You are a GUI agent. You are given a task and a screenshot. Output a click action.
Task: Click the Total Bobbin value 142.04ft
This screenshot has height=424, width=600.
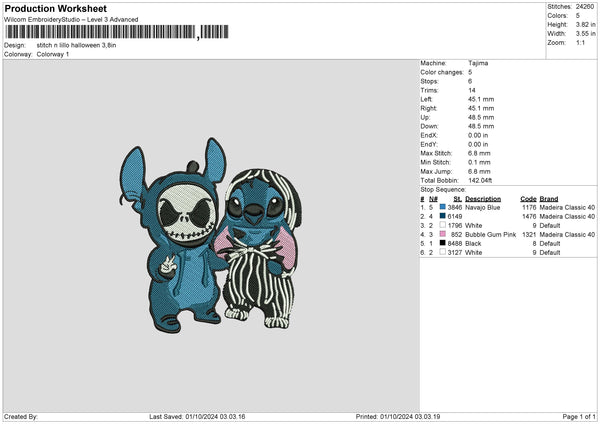point(480,181)
